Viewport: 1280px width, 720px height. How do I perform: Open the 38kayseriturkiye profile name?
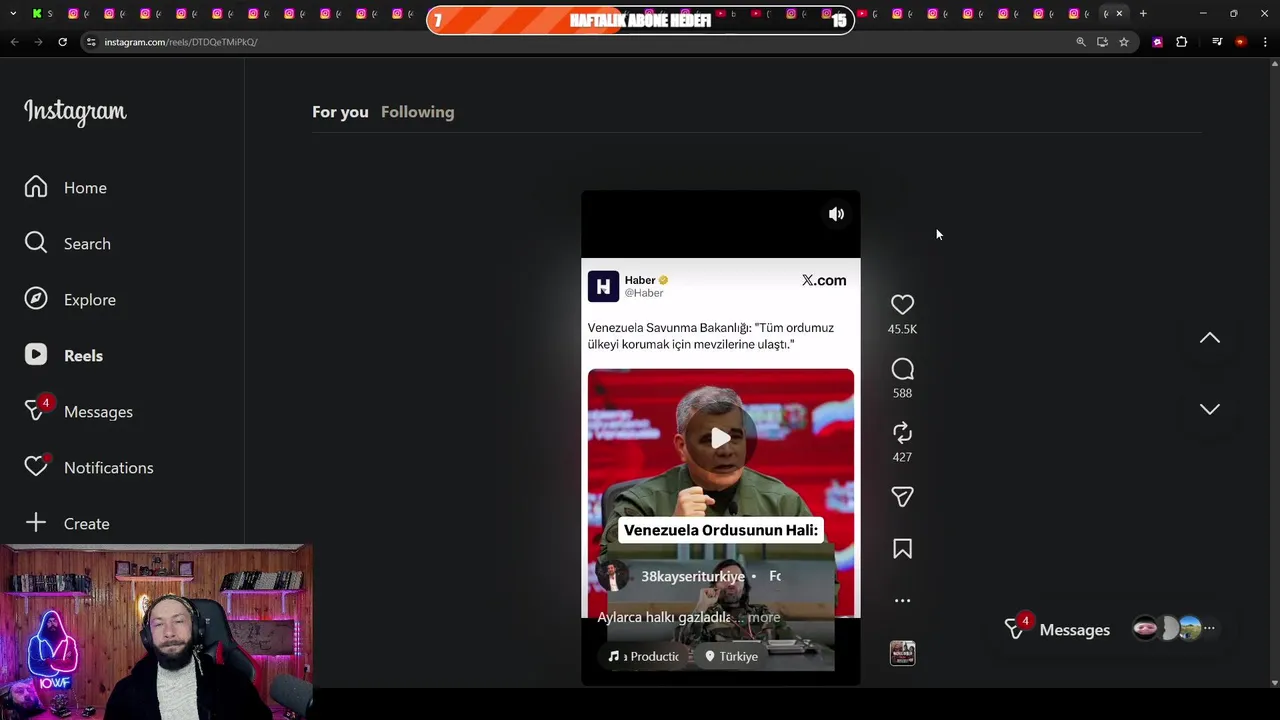click(x=692, y=577)
